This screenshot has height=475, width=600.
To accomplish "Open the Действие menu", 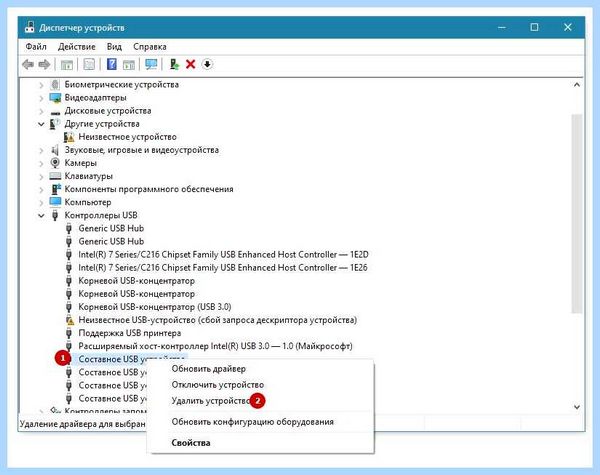I will pyautogui.click(x=77, y=47).
